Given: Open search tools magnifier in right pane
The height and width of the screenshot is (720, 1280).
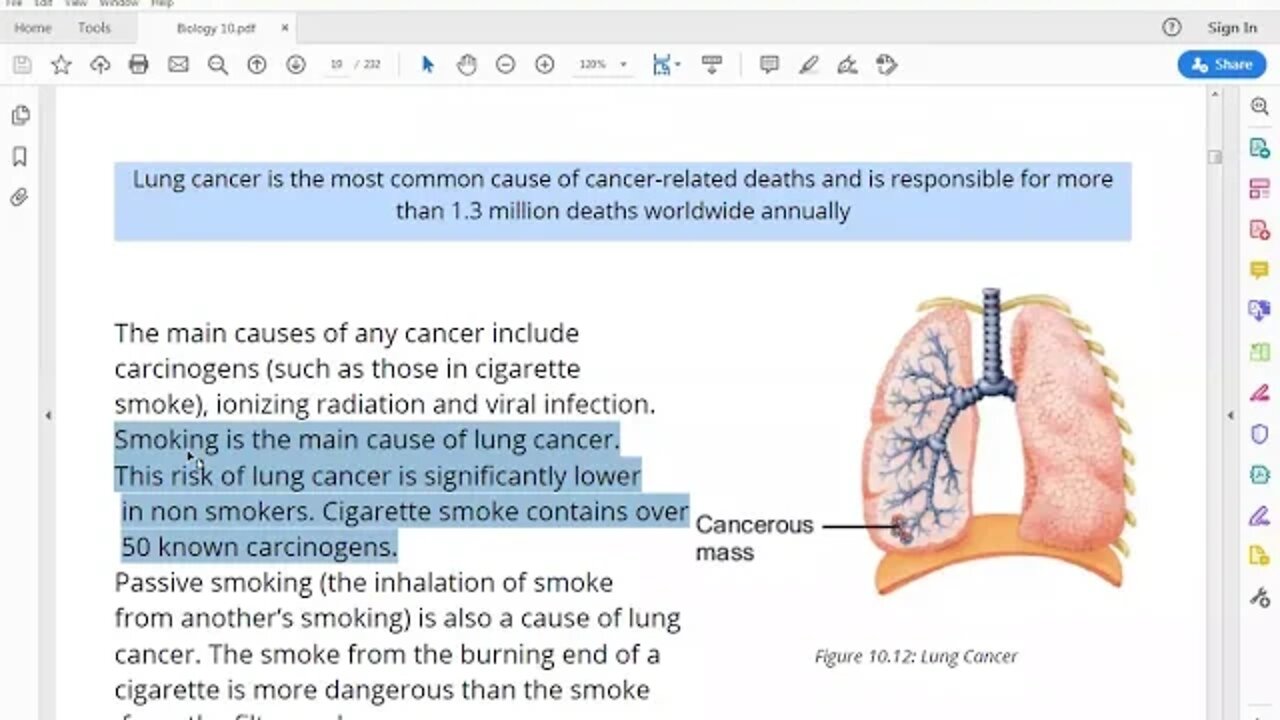Looking at the screenshot, I should [1260, 107].
